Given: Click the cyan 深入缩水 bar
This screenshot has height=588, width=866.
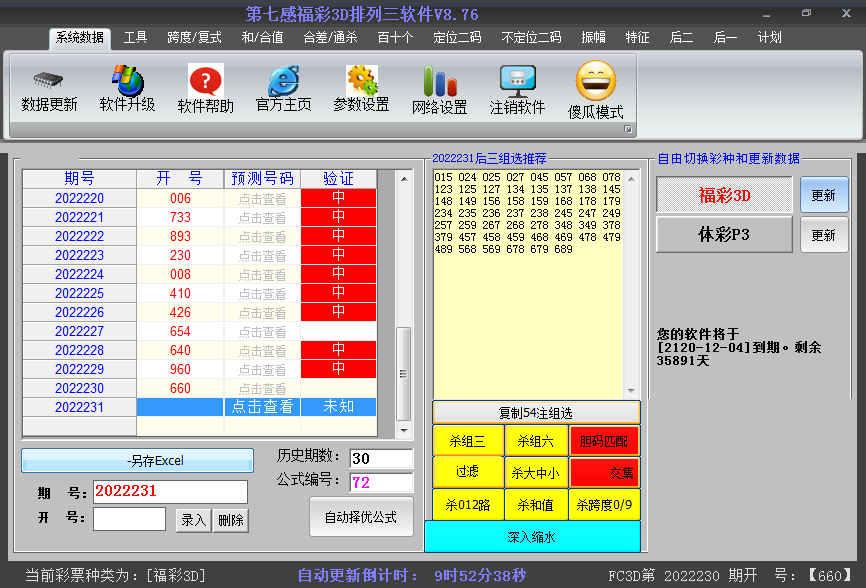Looking at the screenshot, I should click(x=532, y=536).
